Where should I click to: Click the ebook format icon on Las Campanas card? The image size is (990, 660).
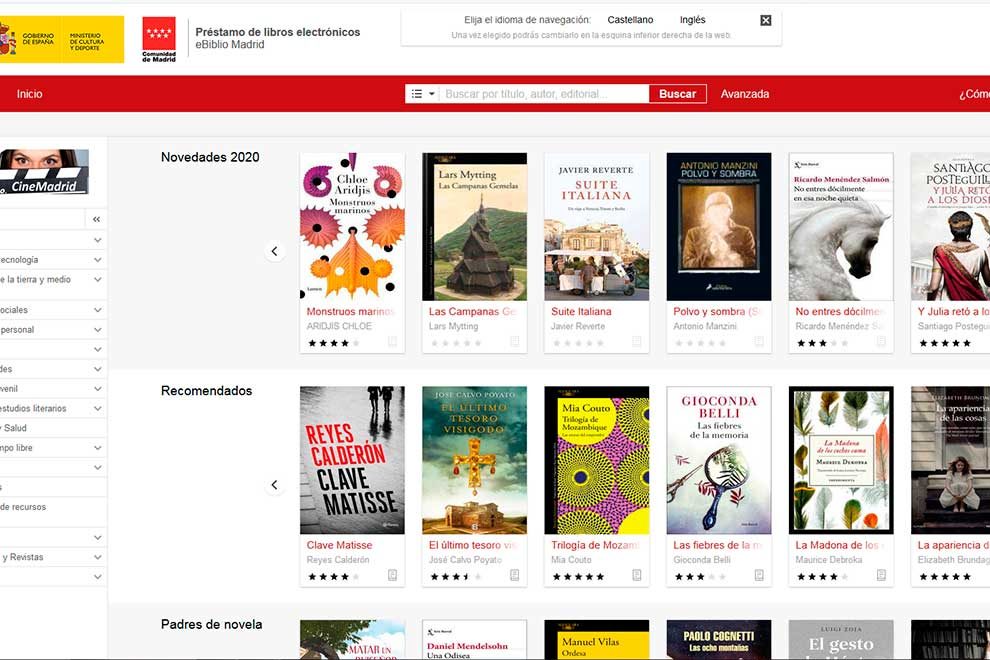pos(515,342)
